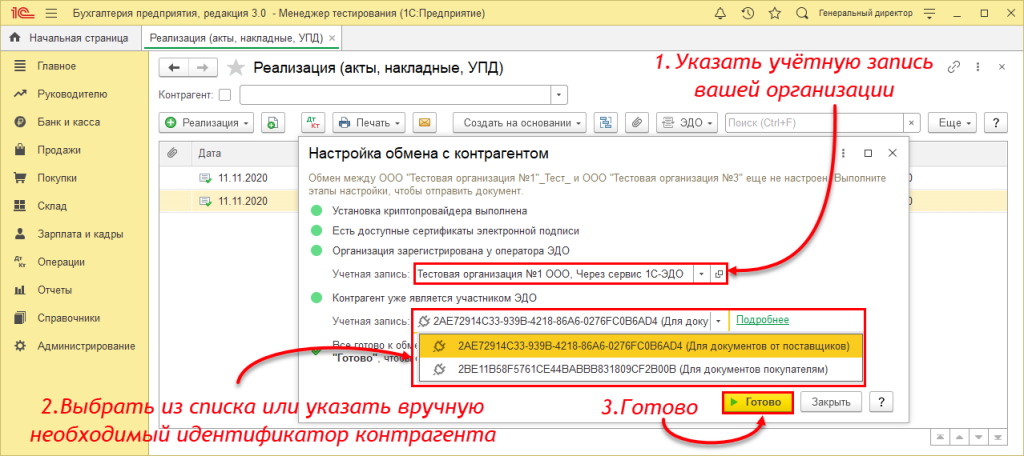Image resolution: width=1024 pixels, height=456 pixels.
Task: Jump to list beginning arrow button
Action: pos(939,436)
